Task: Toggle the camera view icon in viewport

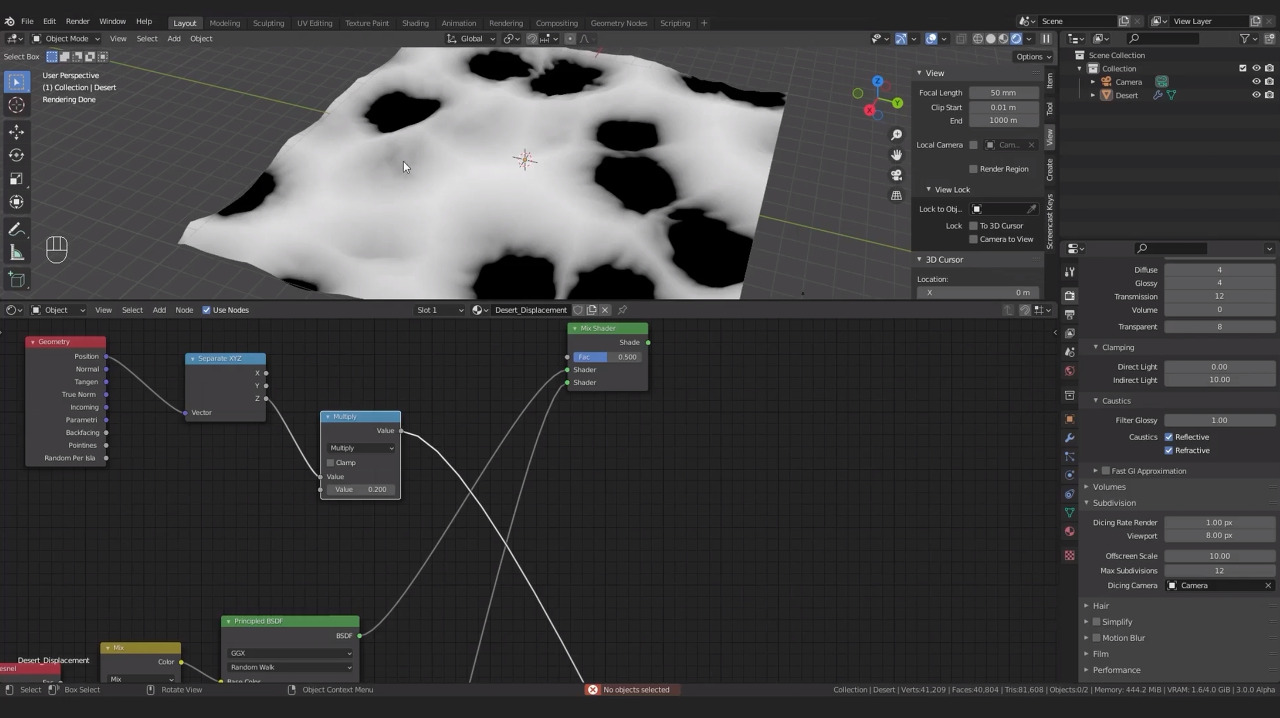Action: click(x=896, y=175)
